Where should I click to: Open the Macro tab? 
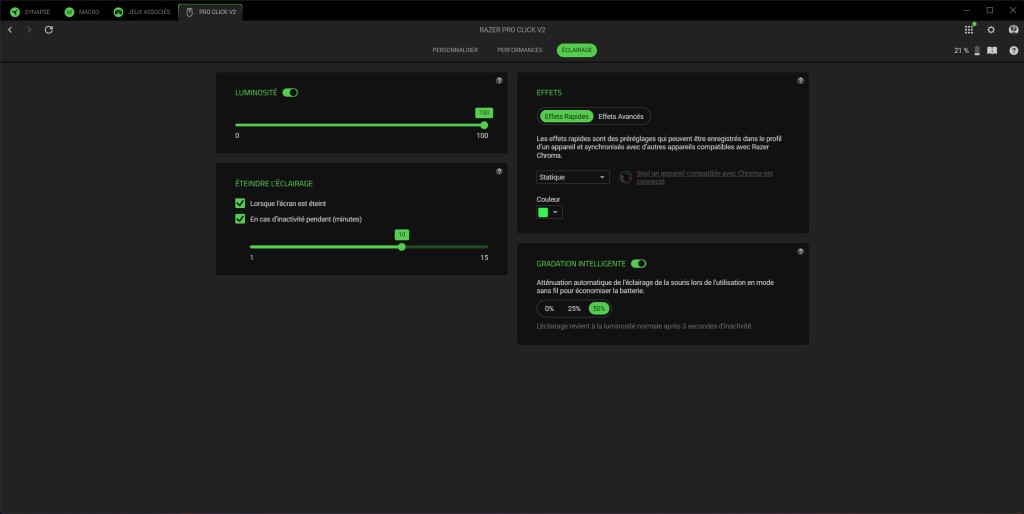(84, 12)
